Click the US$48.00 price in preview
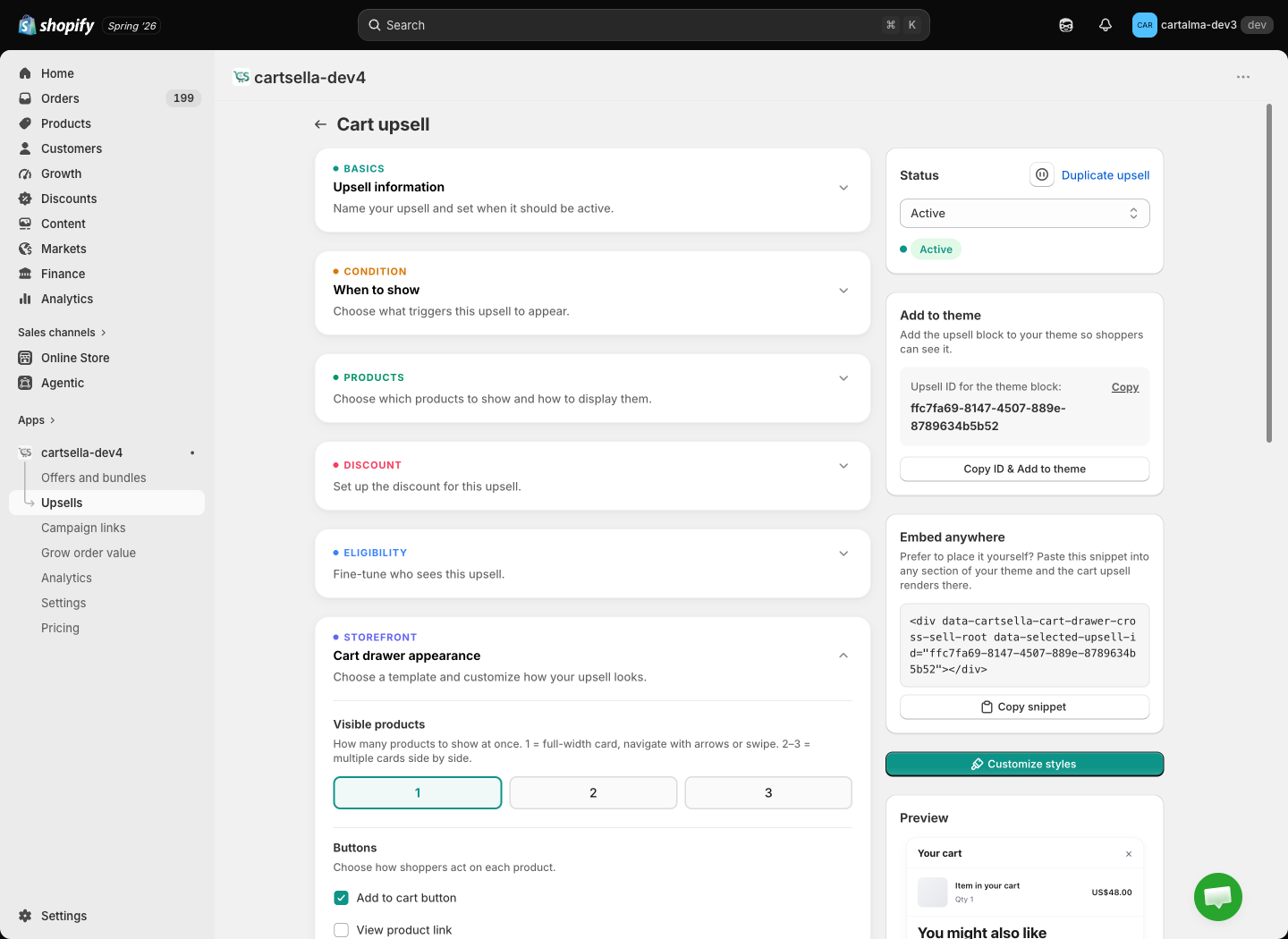The image size is (1288, 939). pos(1112,892)
